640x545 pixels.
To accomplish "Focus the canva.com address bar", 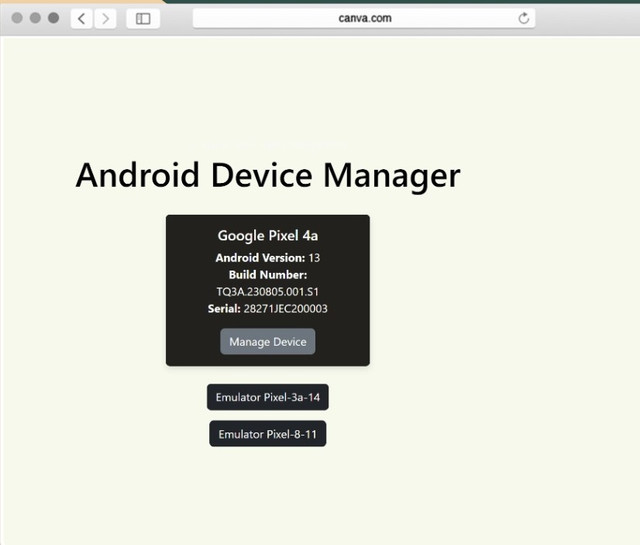I will pos(364,18).
